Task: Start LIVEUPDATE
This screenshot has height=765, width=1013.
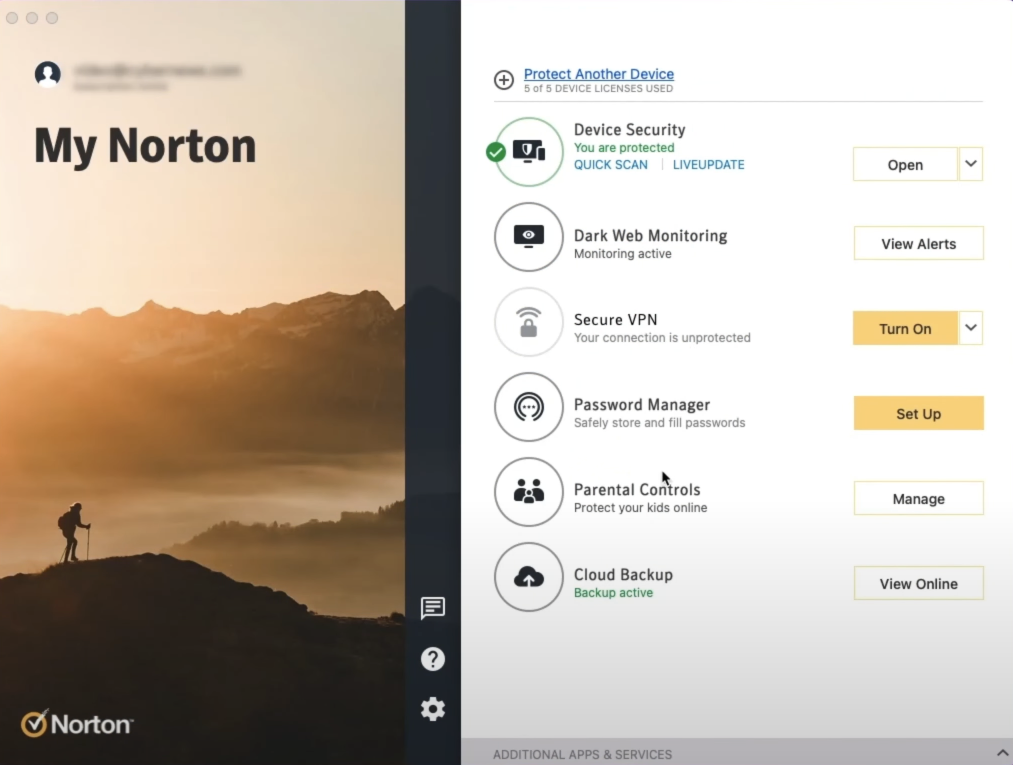Action: pyautogui.click(x=709, y=165)
